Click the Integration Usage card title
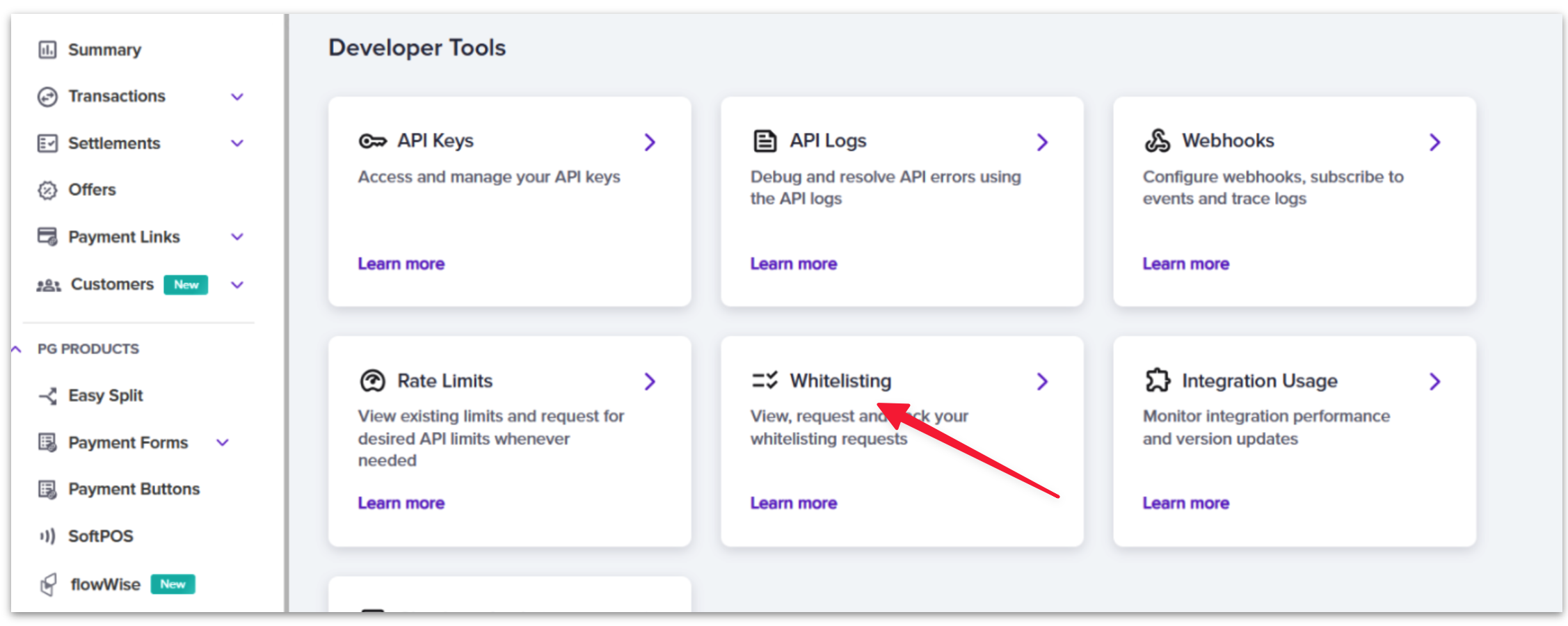Viewport: 1568px width, 626px height. [1260, 381]
